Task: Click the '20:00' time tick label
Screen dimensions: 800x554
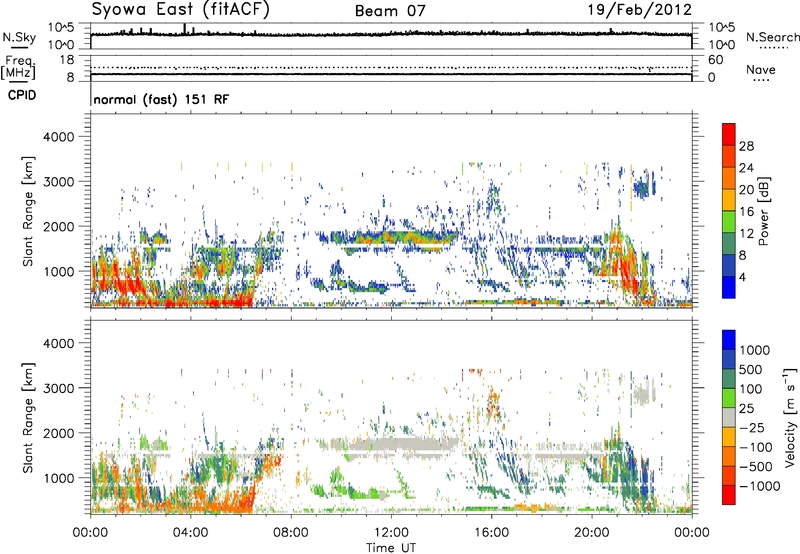Action: [591, 533]
